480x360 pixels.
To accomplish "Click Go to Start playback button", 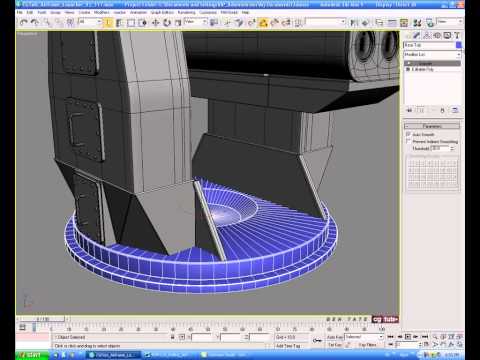I will pyautogui.click(x=391, y=337).
